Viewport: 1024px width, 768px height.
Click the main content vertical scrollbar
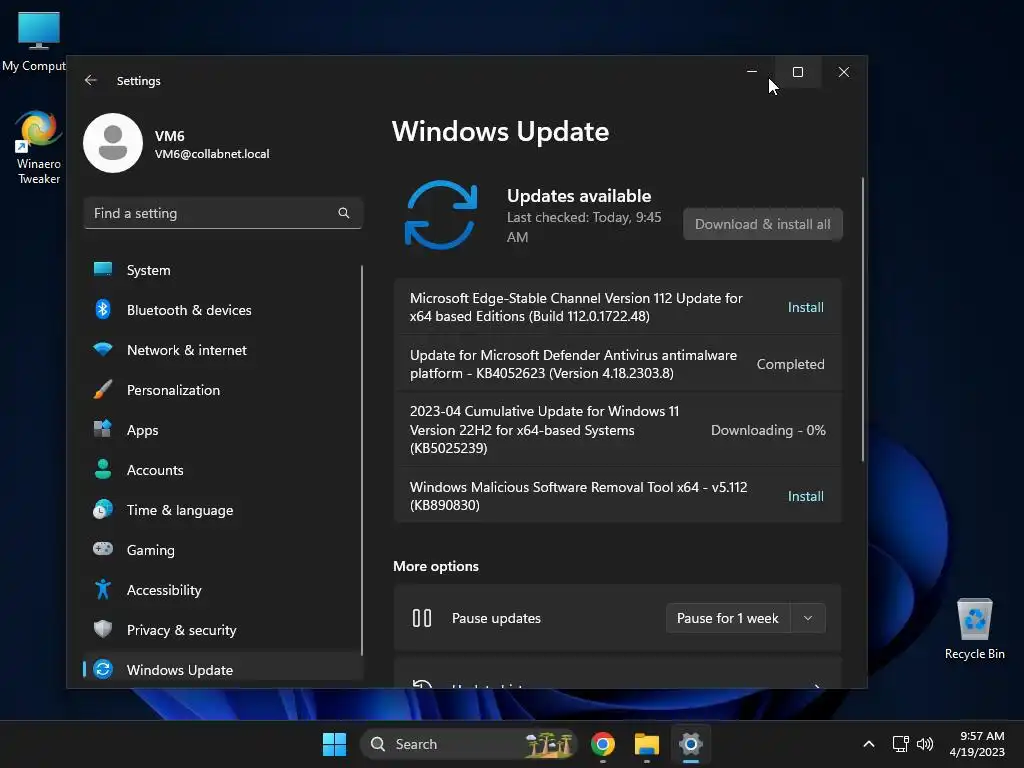863,320
